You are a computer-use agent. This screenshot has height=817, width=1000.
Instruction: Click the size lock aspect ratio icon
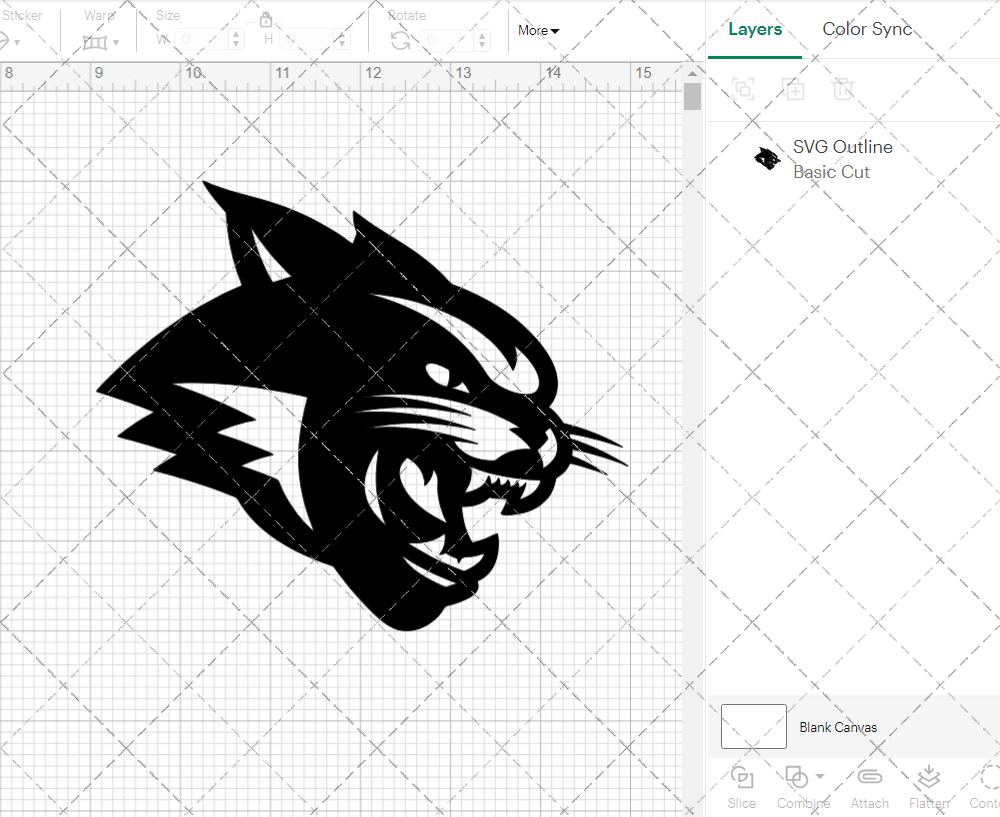(266, 19)
